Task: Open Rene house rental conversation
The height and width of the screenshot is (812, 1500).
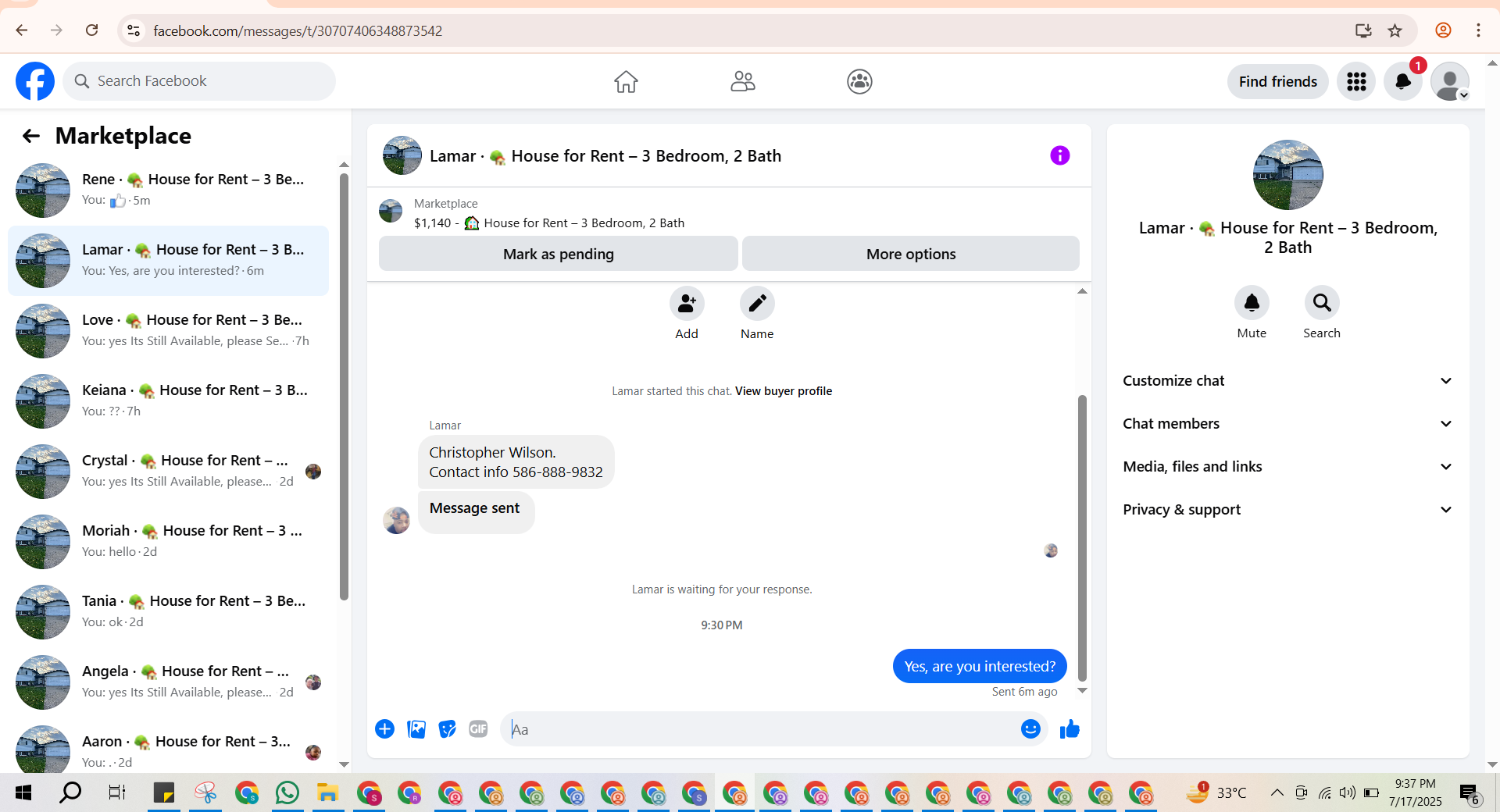Action: point(168,191)
